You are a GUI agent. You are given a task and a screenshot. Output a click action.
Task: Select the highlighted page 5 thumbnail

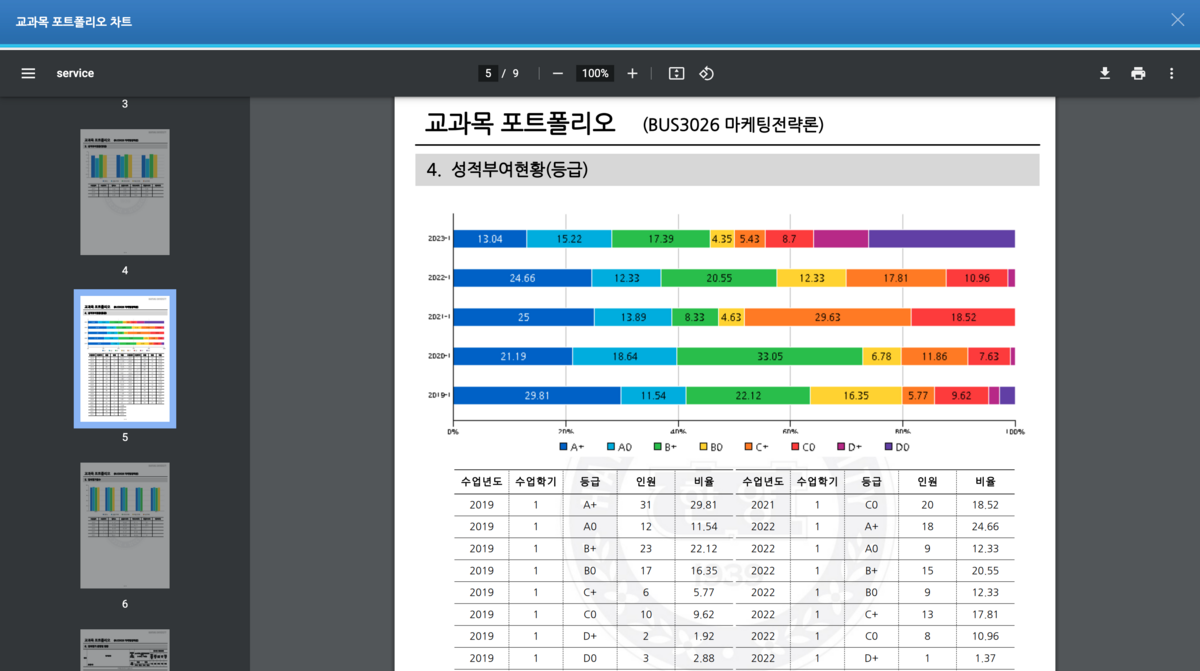tap(125, 358)
